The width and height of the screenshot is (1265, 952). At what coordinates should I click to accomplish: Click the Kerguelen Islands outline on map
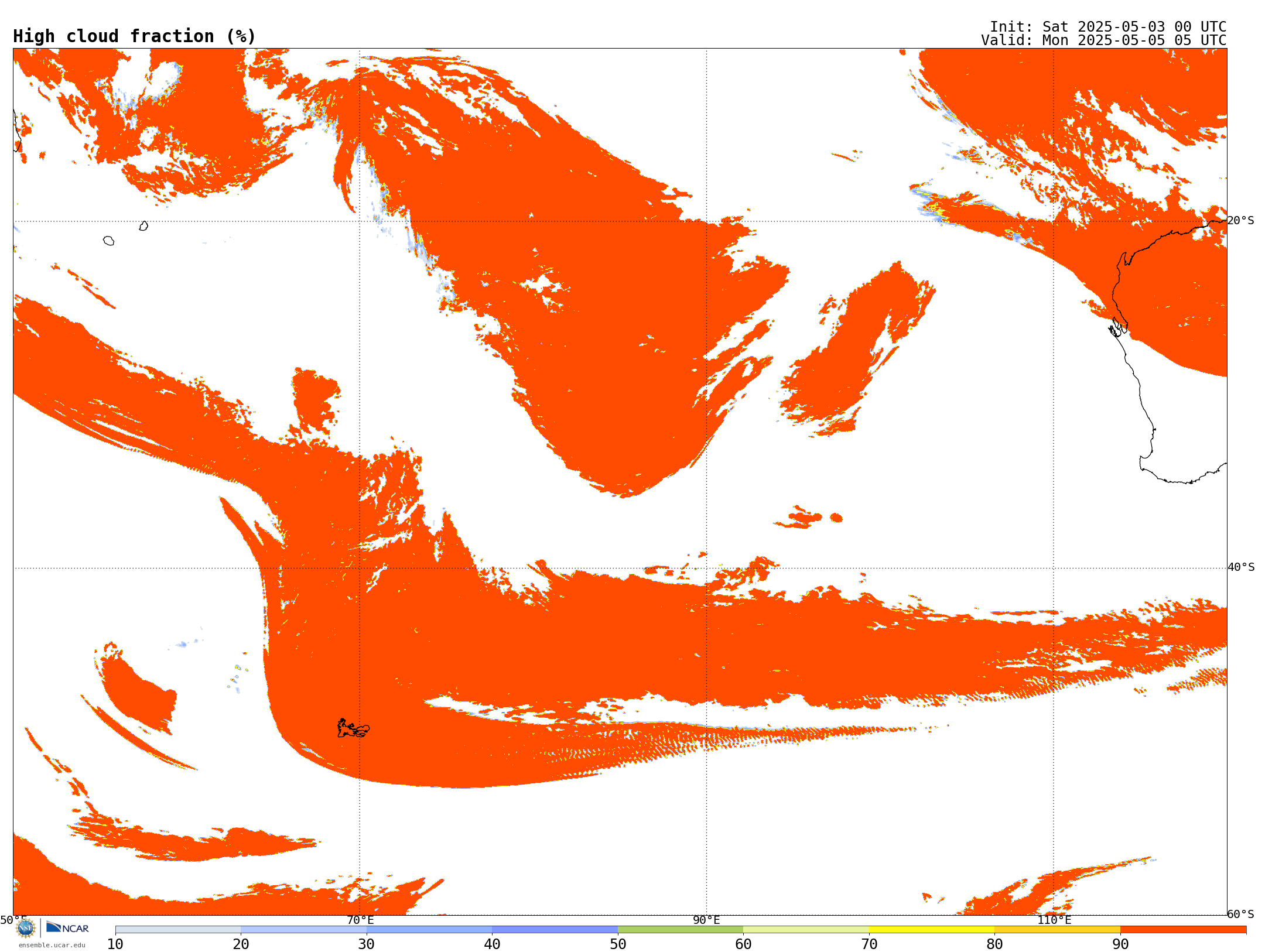click(353, 728)
